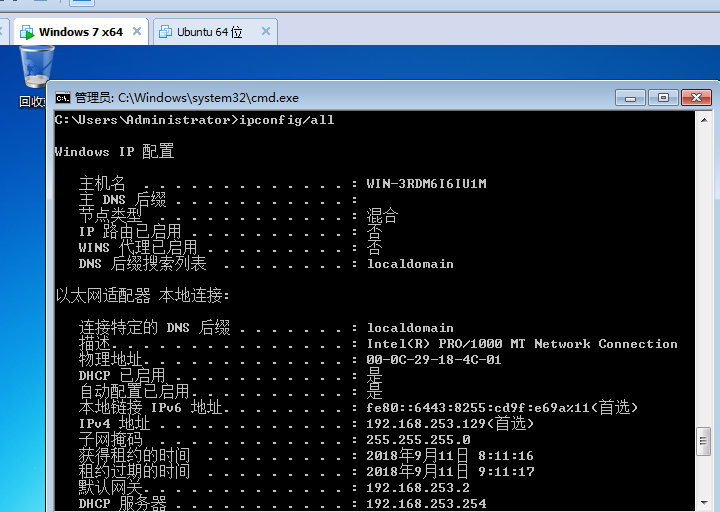Click the lease expiry time 9:11:17
720x512 pixels.
coord(506,472)
